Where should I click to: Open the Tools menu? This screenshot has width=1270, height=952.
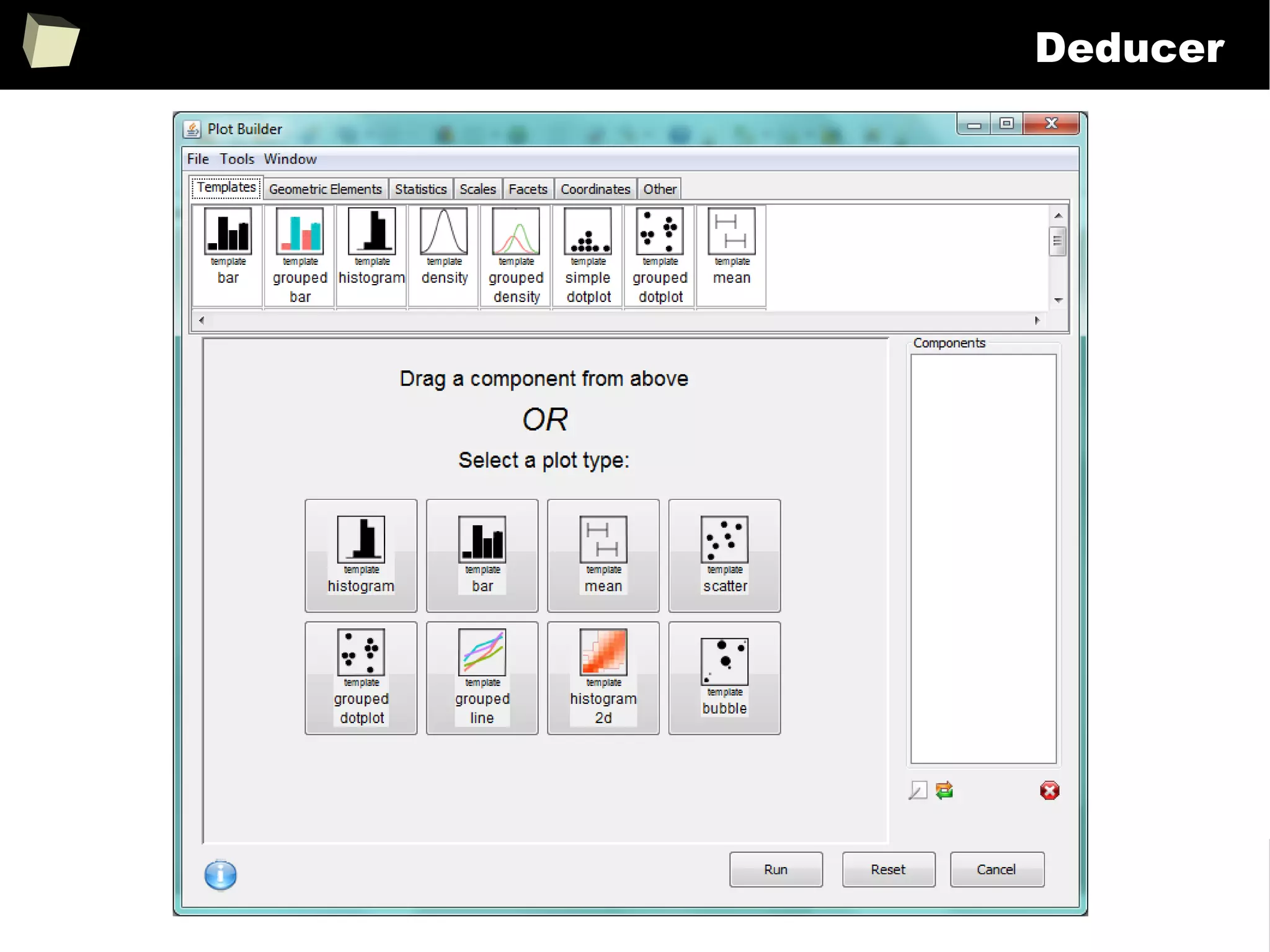(237, 159)
